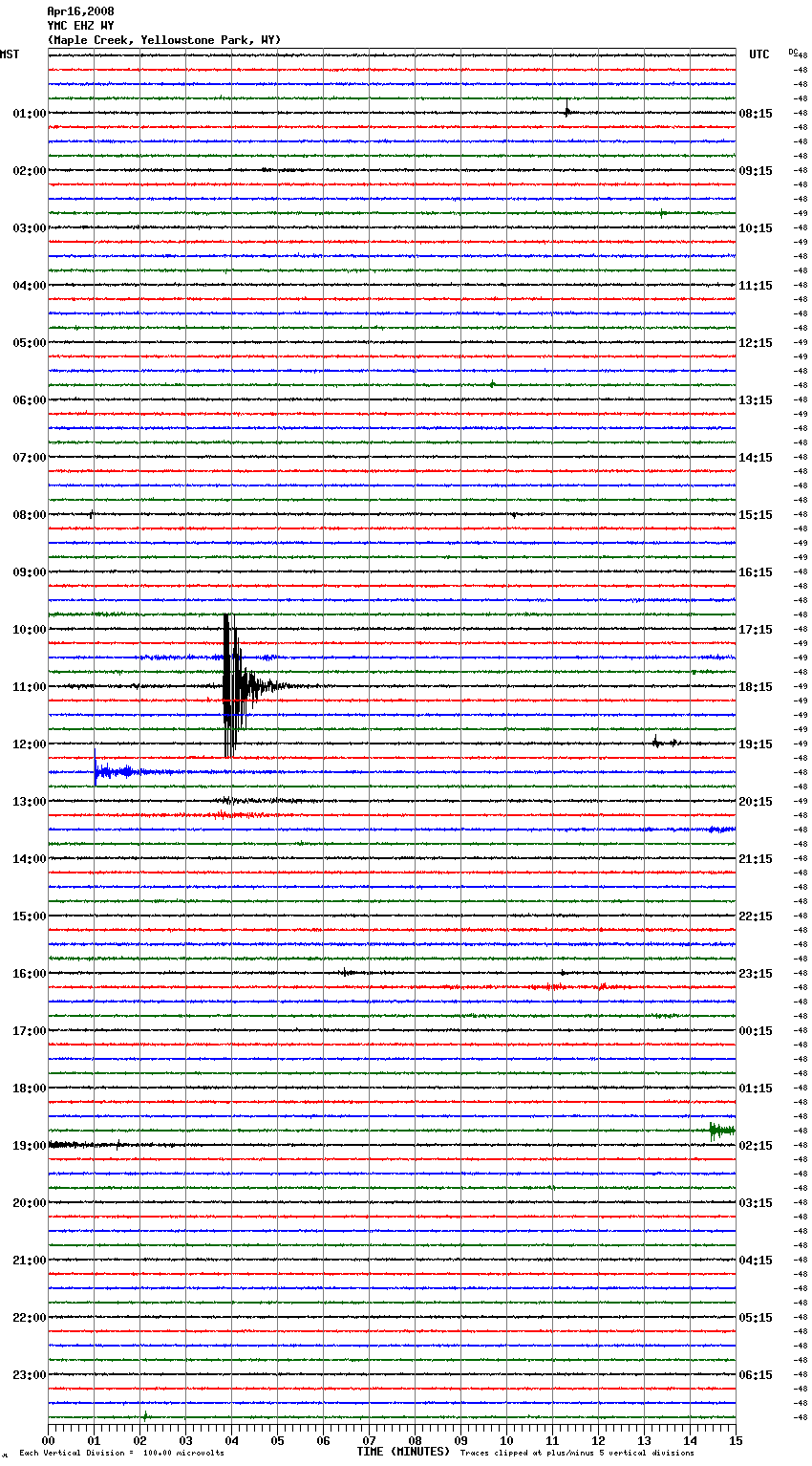Screen dimensions: 812x1466
Task: Click the 16:00 MST time label
Action: (x=29, y=974)
